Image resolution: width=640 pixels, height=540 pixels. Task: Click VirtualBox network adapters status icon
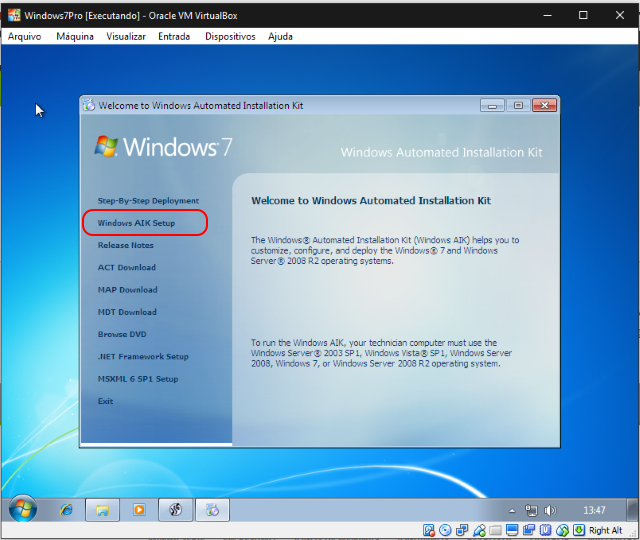click(x=462, y=530)
